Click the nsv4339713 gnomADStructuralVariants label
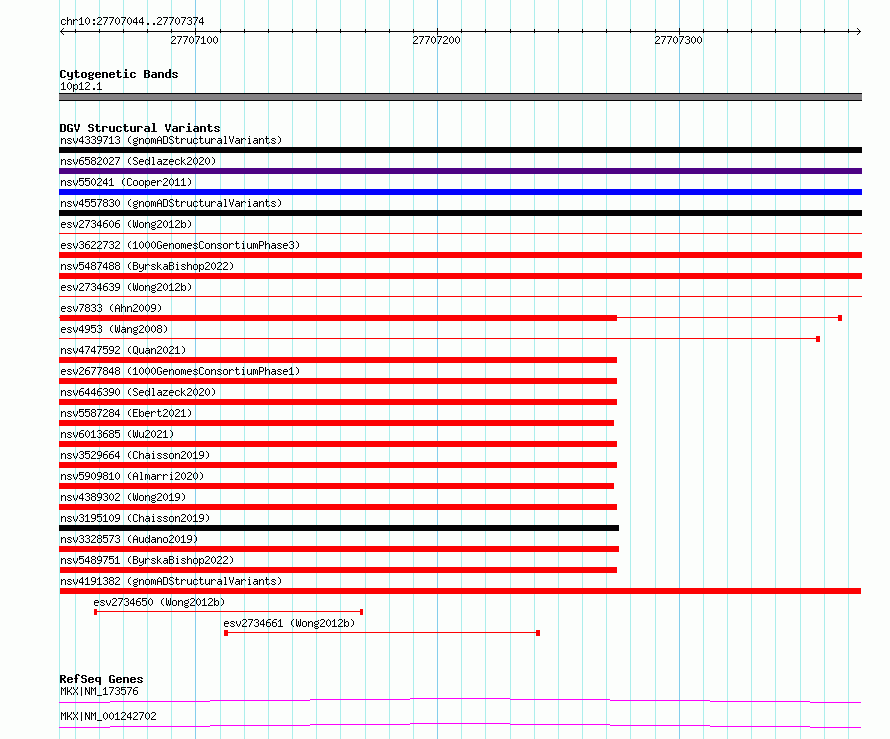Viewport: 890px width, 739px height. pyautogui.click(x=171, y=140)
